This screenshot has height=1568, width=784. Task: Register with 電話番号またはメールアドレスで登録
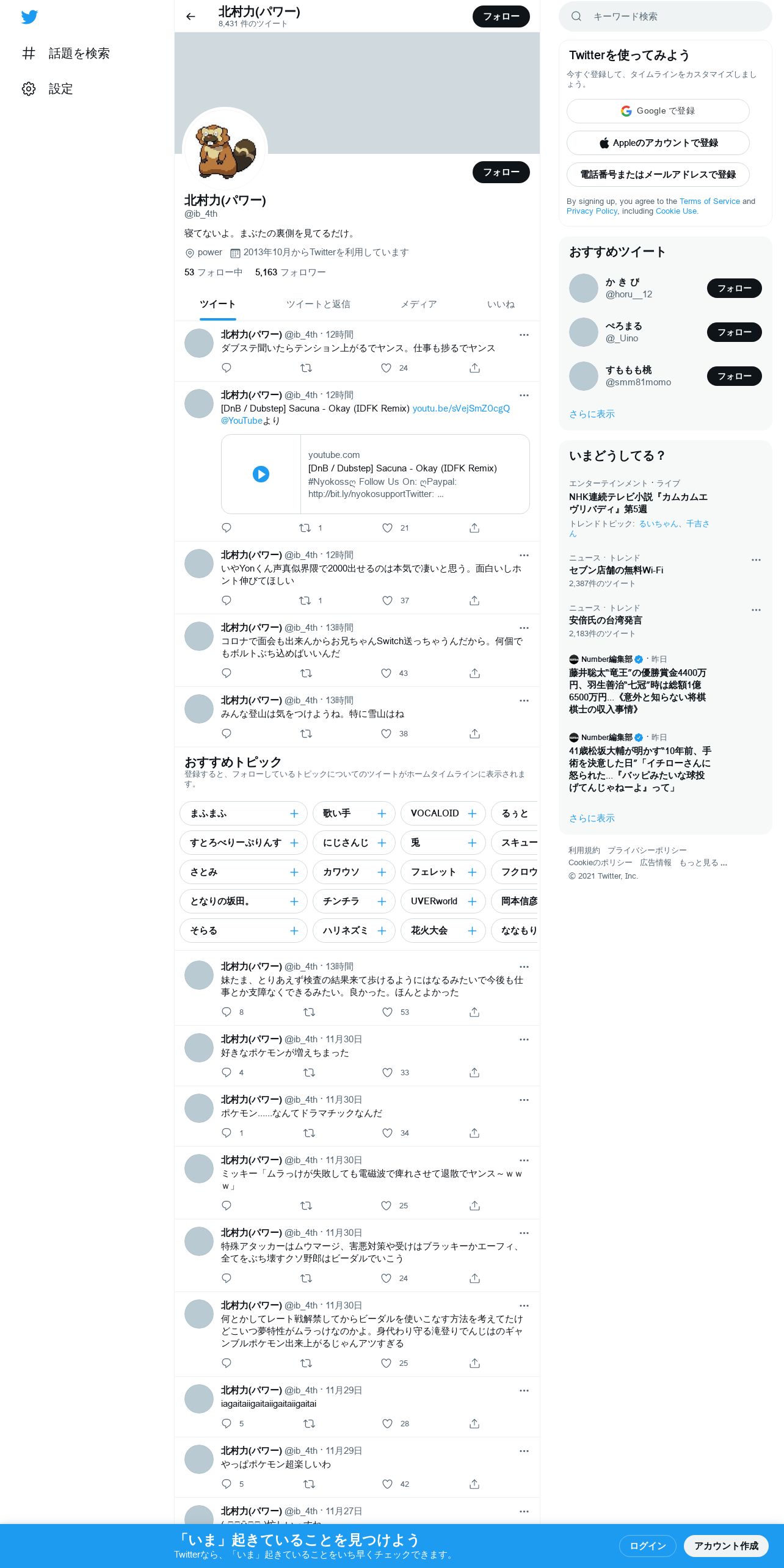658,174
